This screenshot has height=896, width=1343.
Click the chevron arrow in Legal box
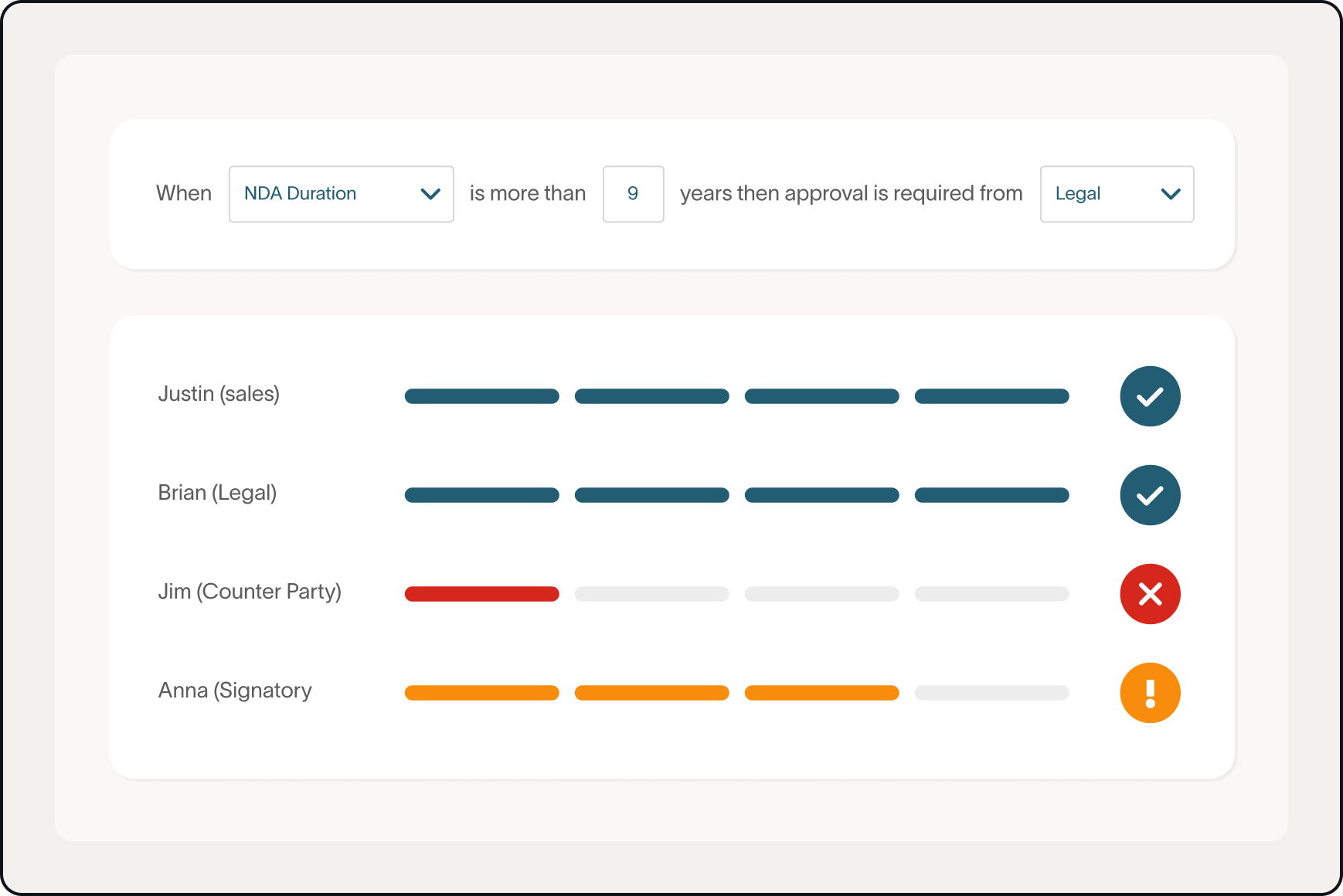[1171, 194]
